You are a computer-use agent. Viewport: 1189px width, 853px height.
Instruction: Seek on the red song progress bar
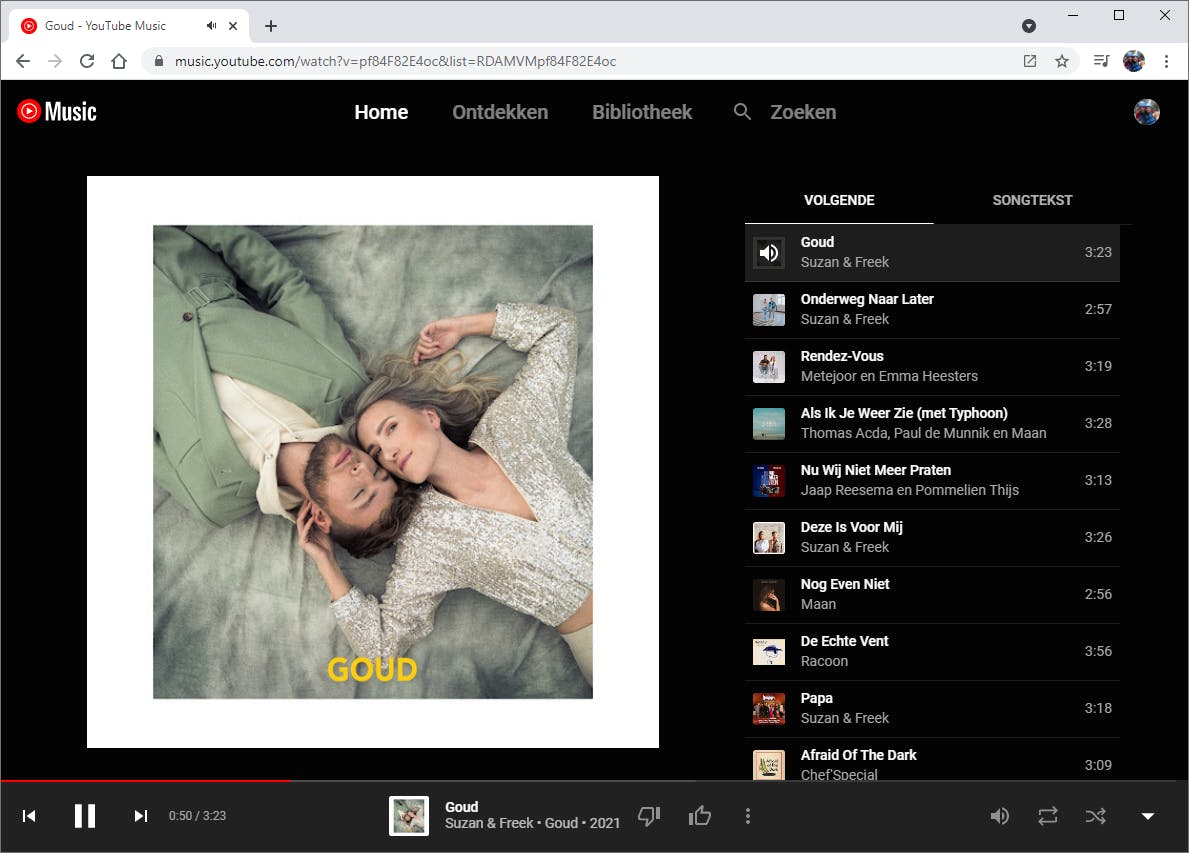click(145, 780)
